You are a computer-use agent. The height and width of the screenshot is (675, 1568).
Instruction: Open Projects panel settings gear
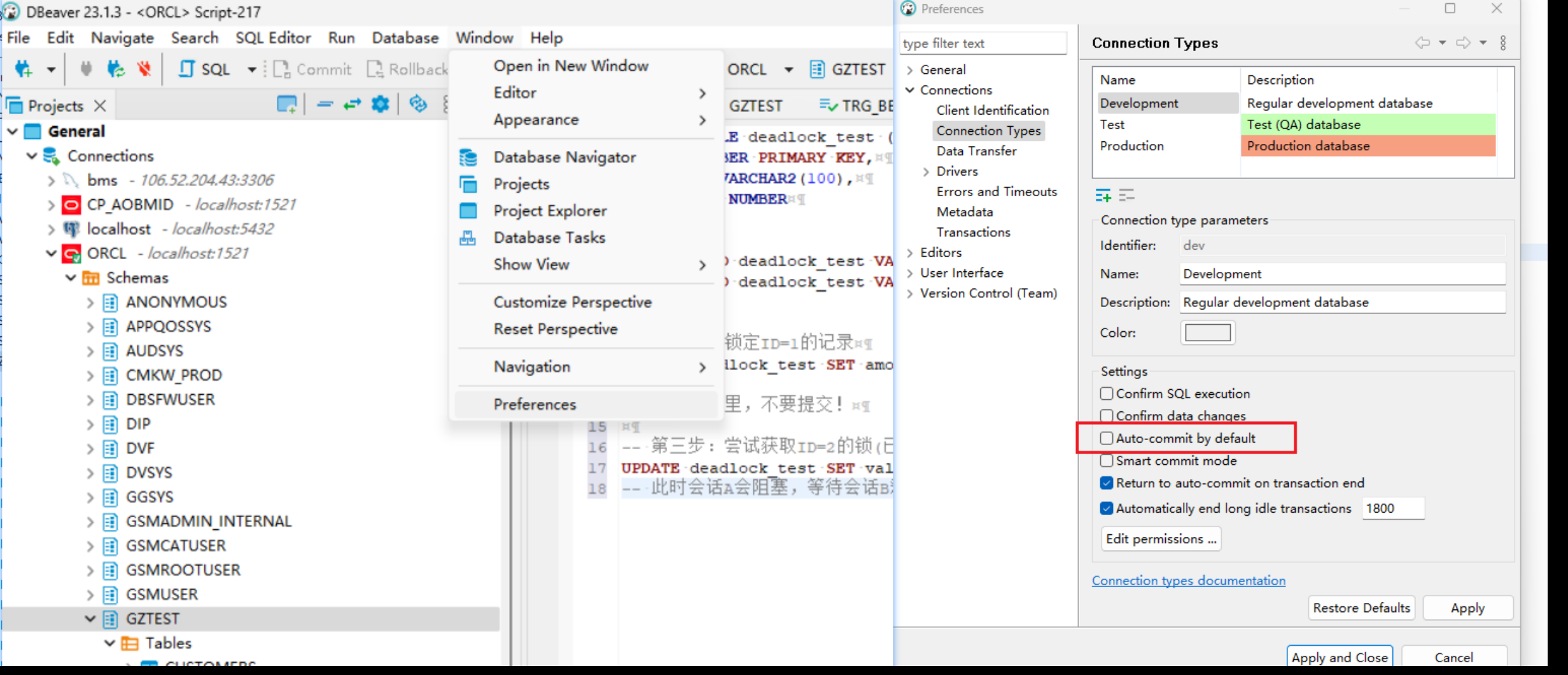tap(381, 104)
